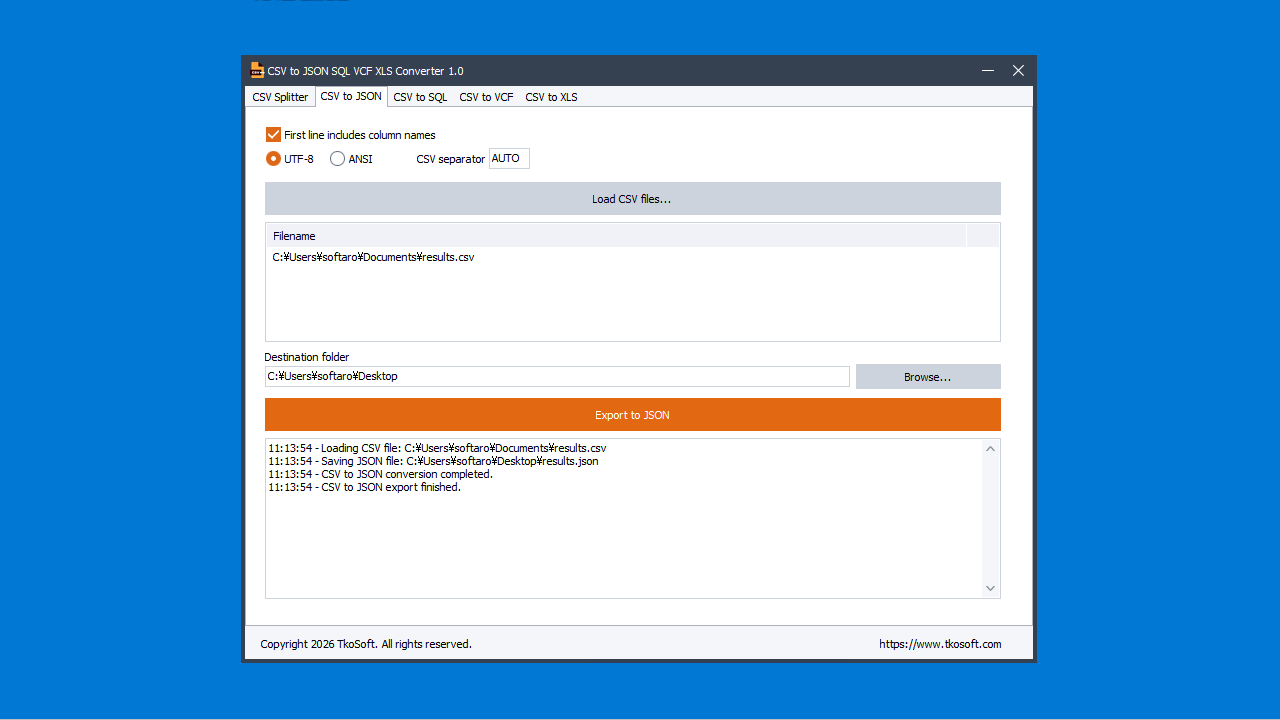Switch to the CSV Splitter tab
The width and height of the screenshot is (1280, 720).
(280, 97)
